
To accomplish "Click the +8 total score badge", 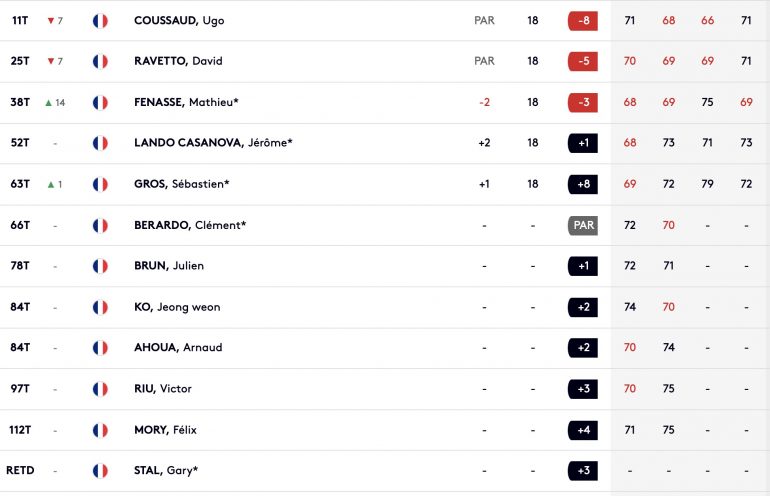I will click(583, 184).
